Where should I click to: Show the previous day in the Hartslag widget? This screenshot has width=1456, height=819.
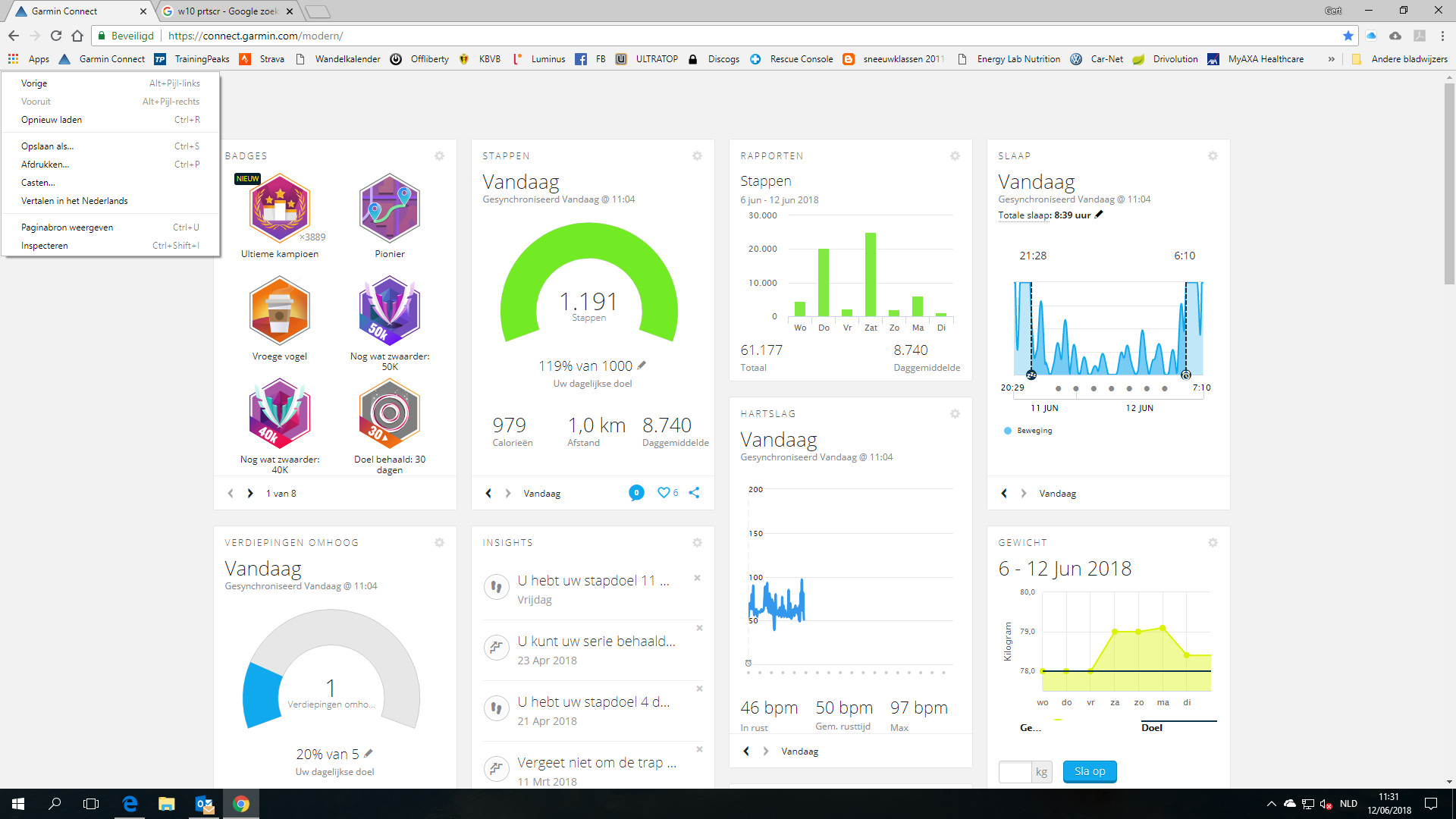746,752
